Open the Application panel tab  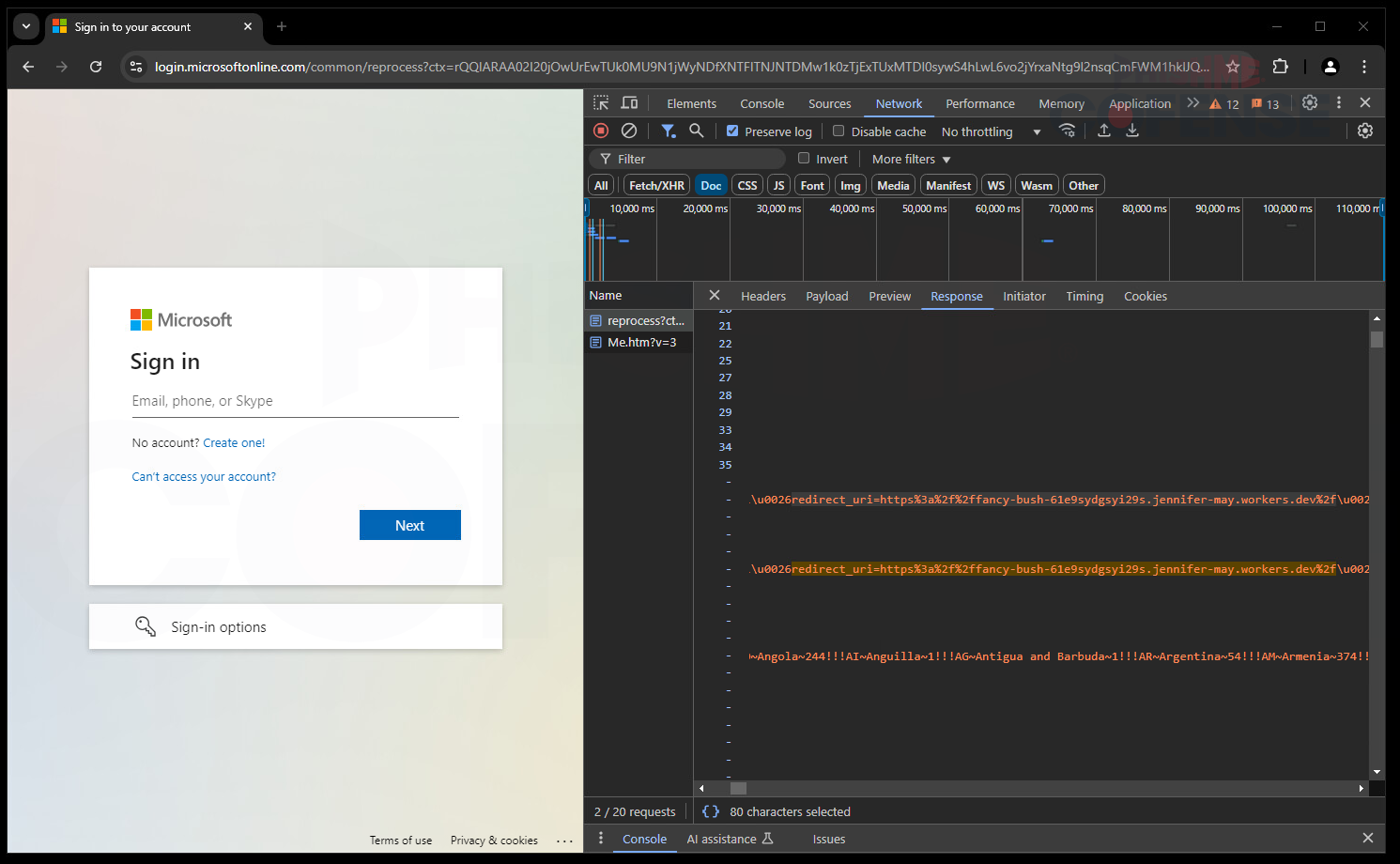[1140, 103]
